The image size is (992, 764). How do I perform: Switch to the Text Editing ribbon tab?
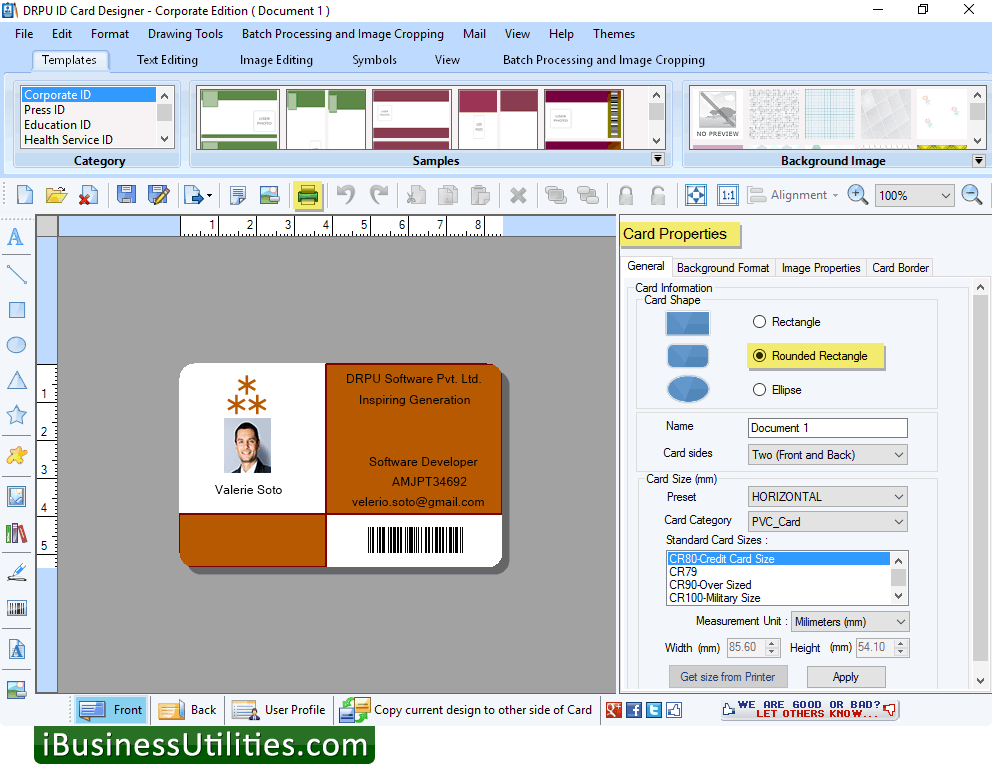pyautogui.click(x=167, y=60)
